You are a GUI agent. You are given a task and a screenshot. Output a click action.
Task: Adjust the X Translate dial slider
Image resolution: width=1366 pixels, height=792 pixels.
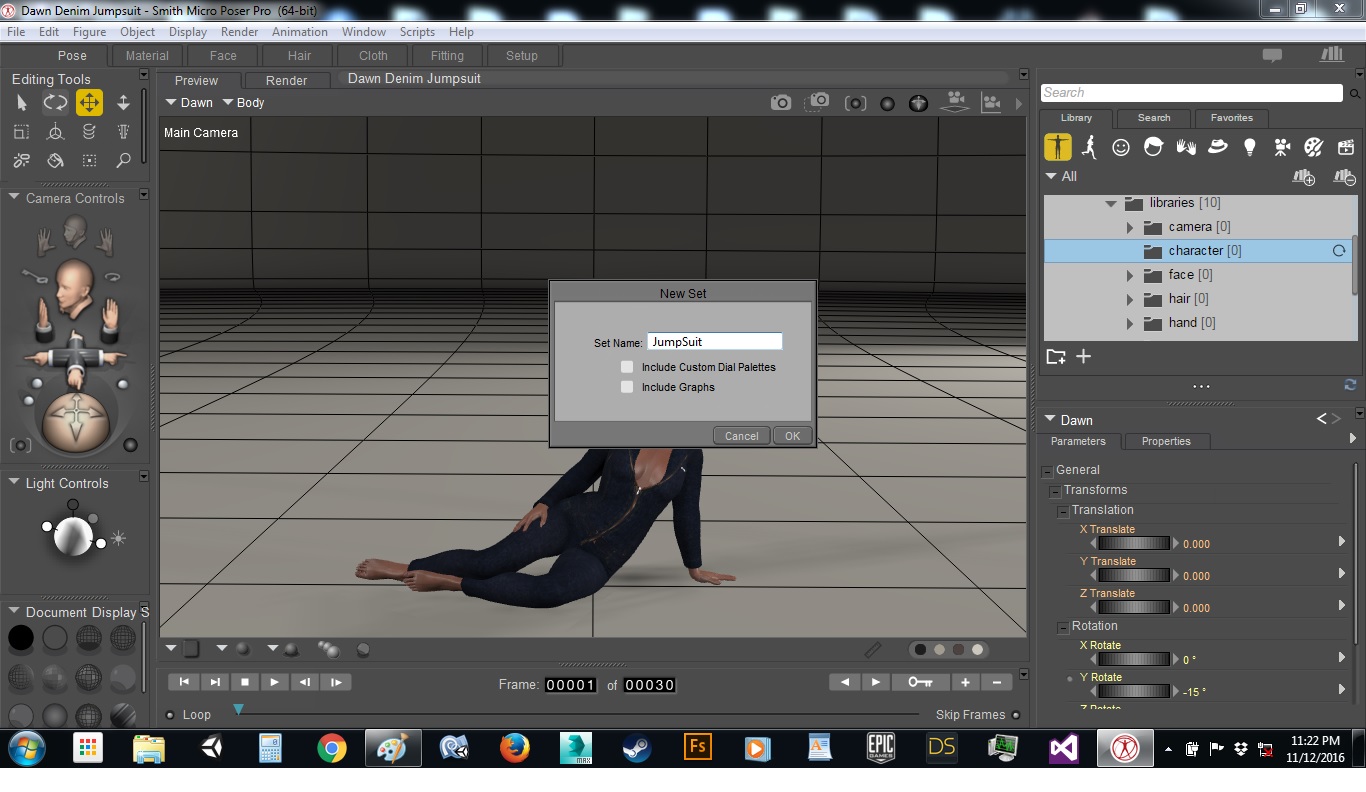pyautogui.click(x=1133, y=544)
